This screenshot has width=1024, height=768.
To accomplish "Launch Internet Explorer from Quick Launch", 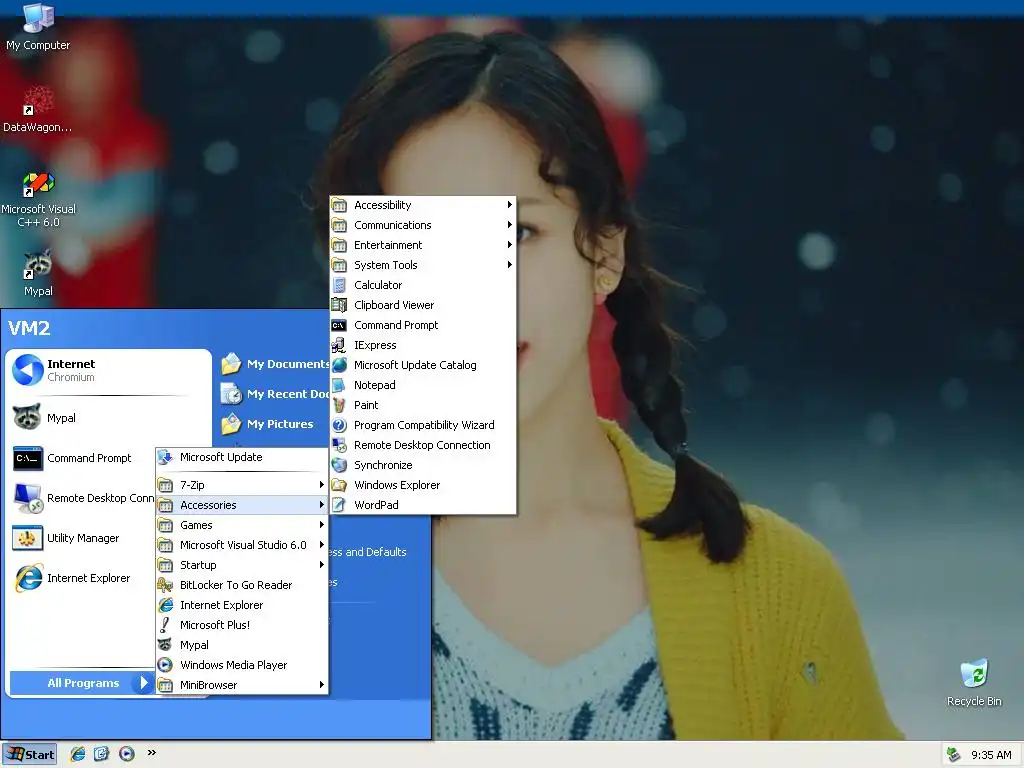I will point(78,754).
